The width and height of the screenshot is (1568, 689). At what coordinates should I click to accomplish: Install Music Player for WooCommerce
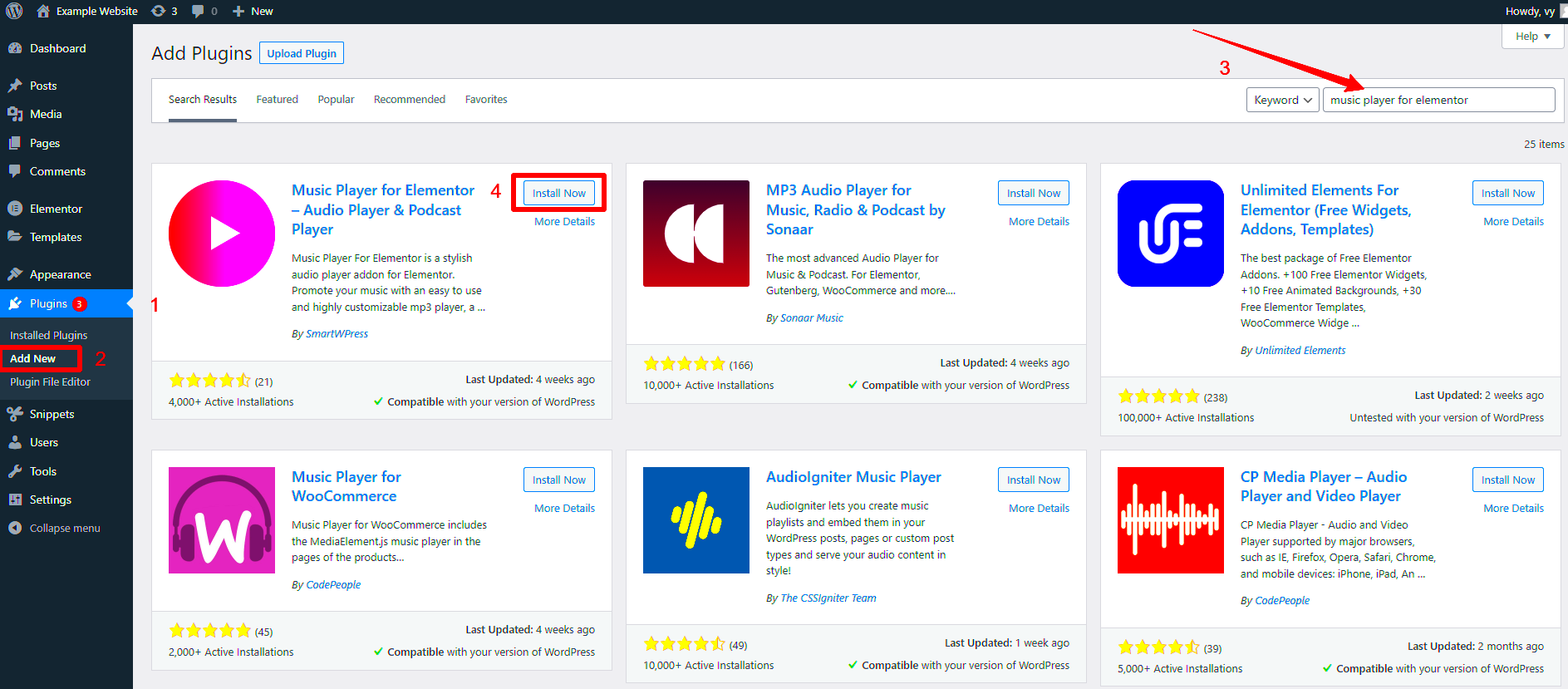click(559, 480)
